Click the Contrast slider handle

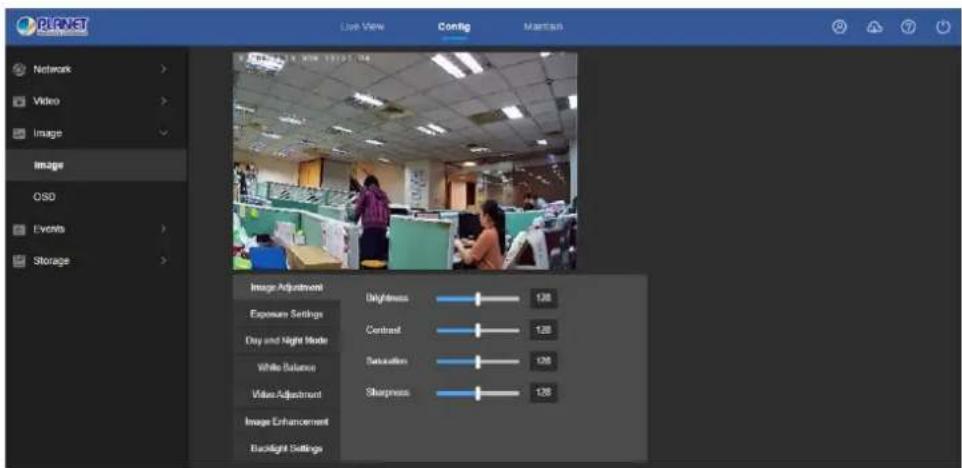[x=478, y=330]
